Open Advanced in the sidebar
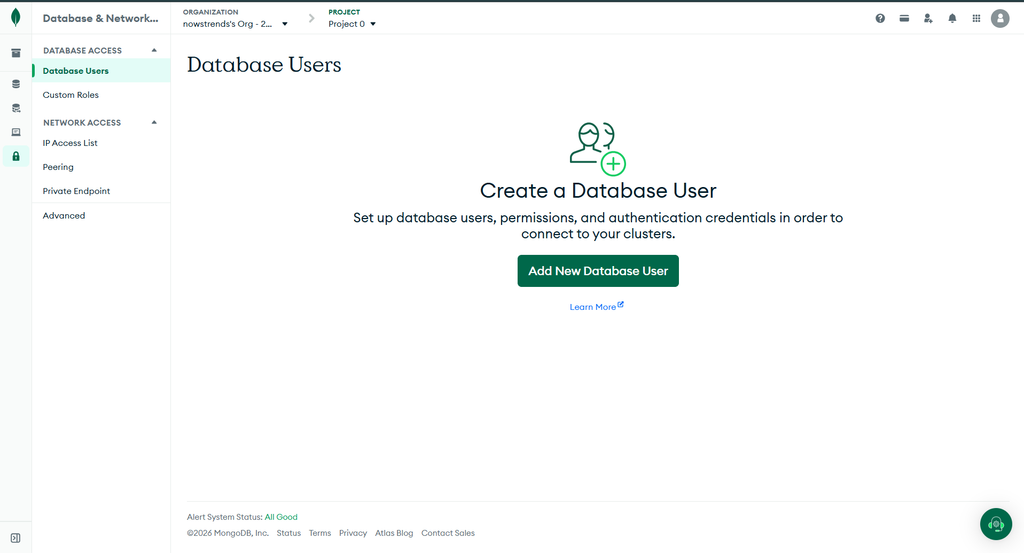The width and height of the screenshot is (1024, 553). pyautogui.click(x=64, y=215)
